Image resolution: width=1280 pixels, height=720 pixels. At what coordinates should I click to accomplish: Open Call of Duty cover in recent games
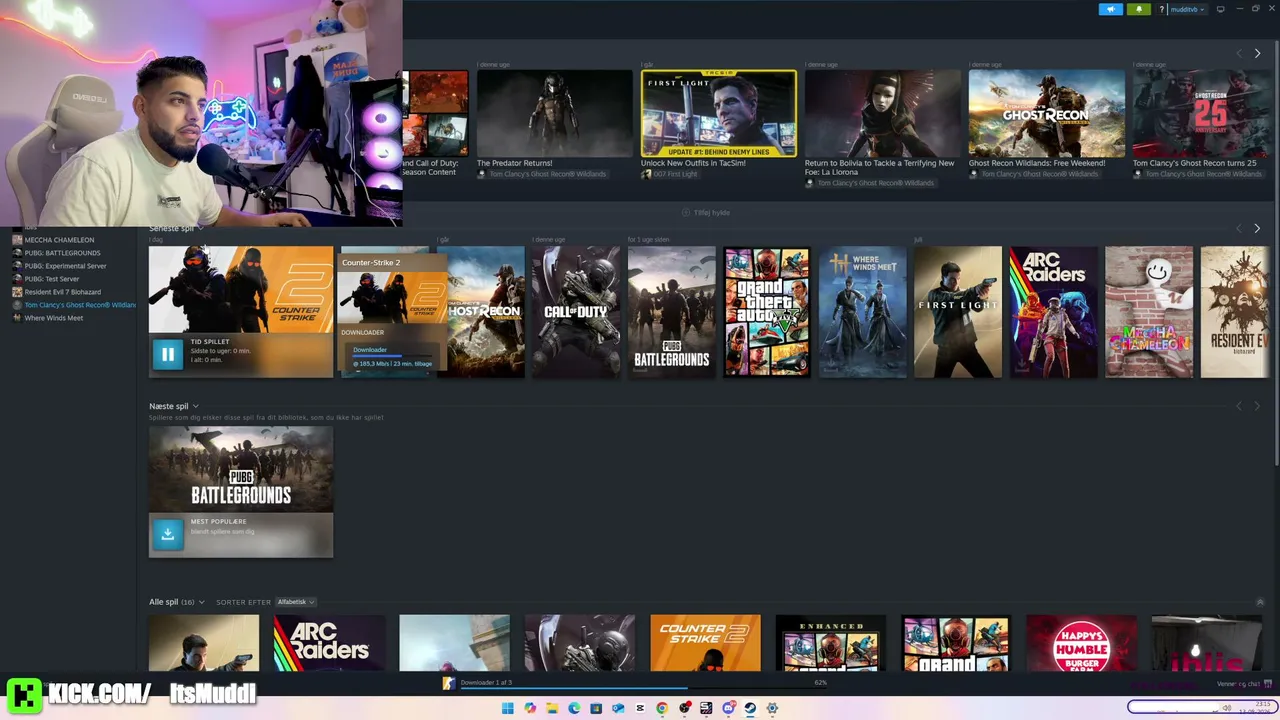tap(576, 312)
